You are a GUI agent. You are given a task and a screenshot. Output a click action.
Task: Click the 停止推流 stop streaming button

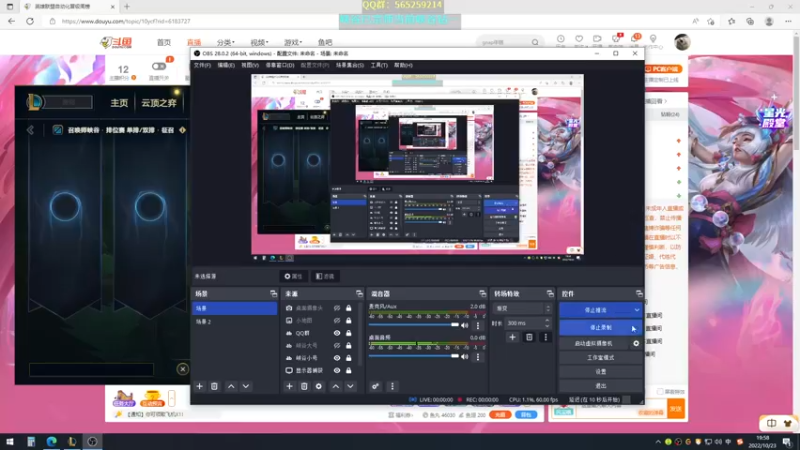coord(595,310)
